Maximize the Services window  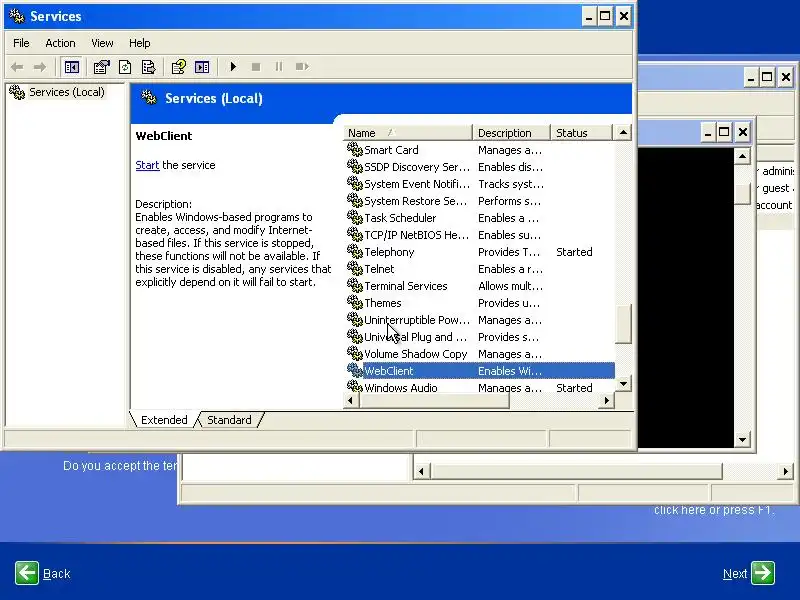[605, 16]
